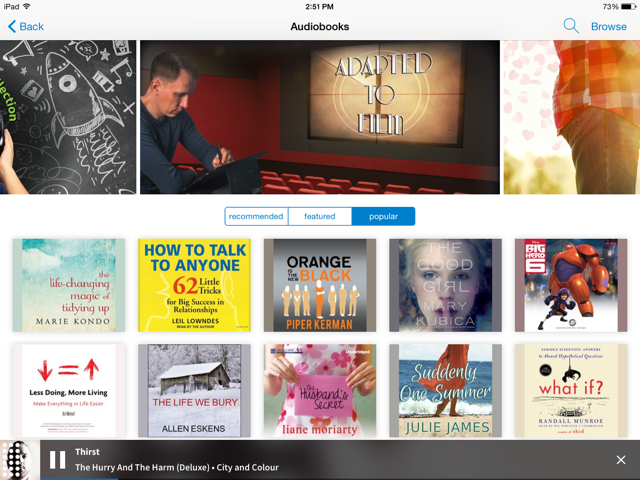Tap the Wi-Fi icon in status bar
Screen dimensions: 640x480
[x=27, y=7]
